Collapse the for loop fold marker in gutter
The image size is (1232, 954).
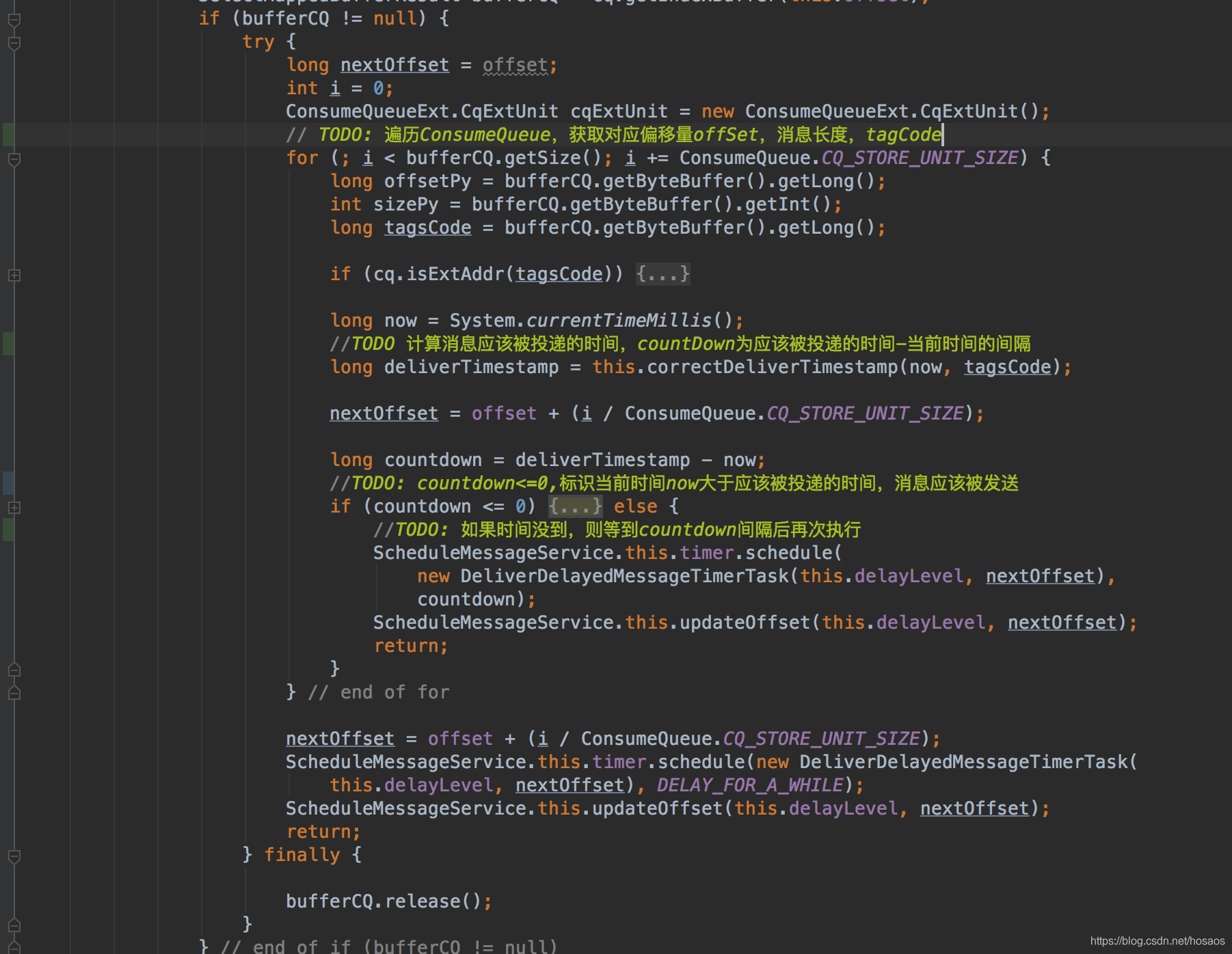coord(14,159)
